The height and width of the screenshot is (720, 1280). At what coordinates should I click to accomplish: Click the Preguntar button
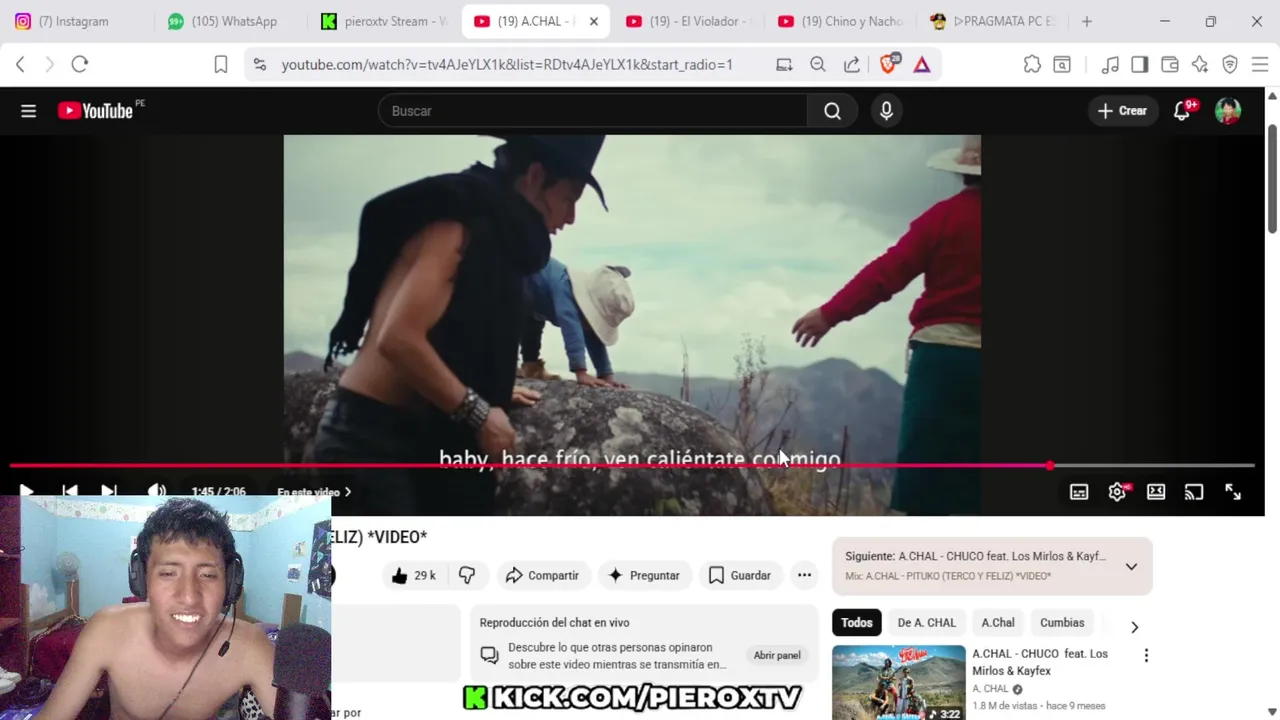point(644,575)
